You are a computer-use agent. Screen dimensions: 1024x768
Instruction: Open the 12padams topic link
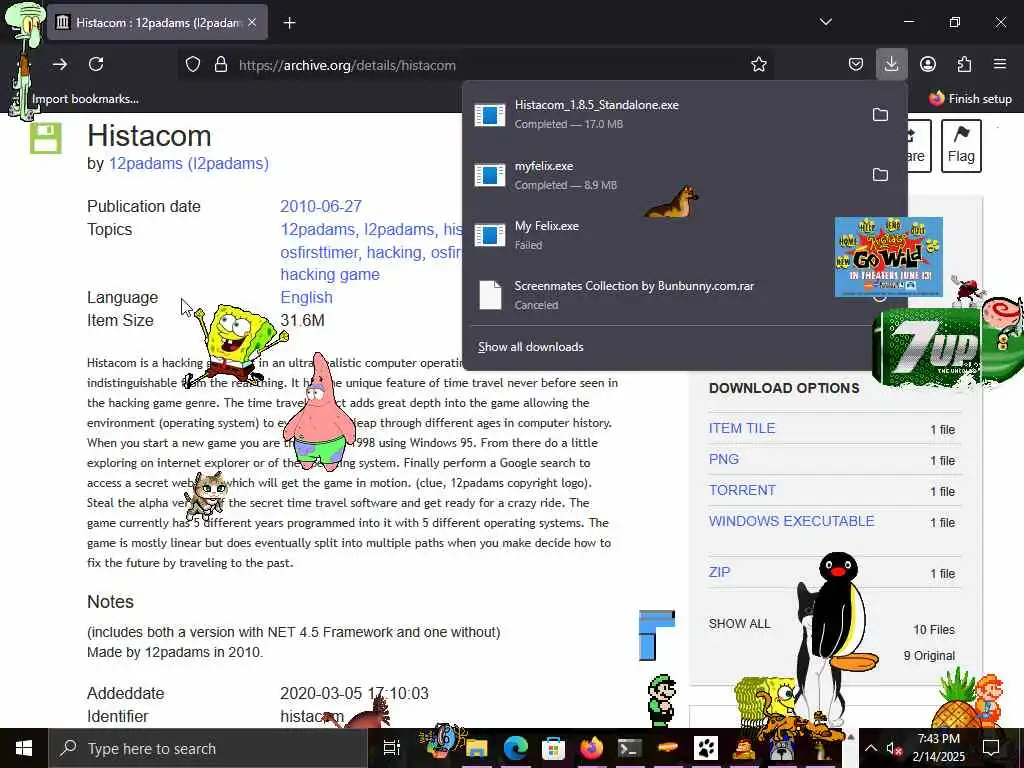(x=317, y=229)
